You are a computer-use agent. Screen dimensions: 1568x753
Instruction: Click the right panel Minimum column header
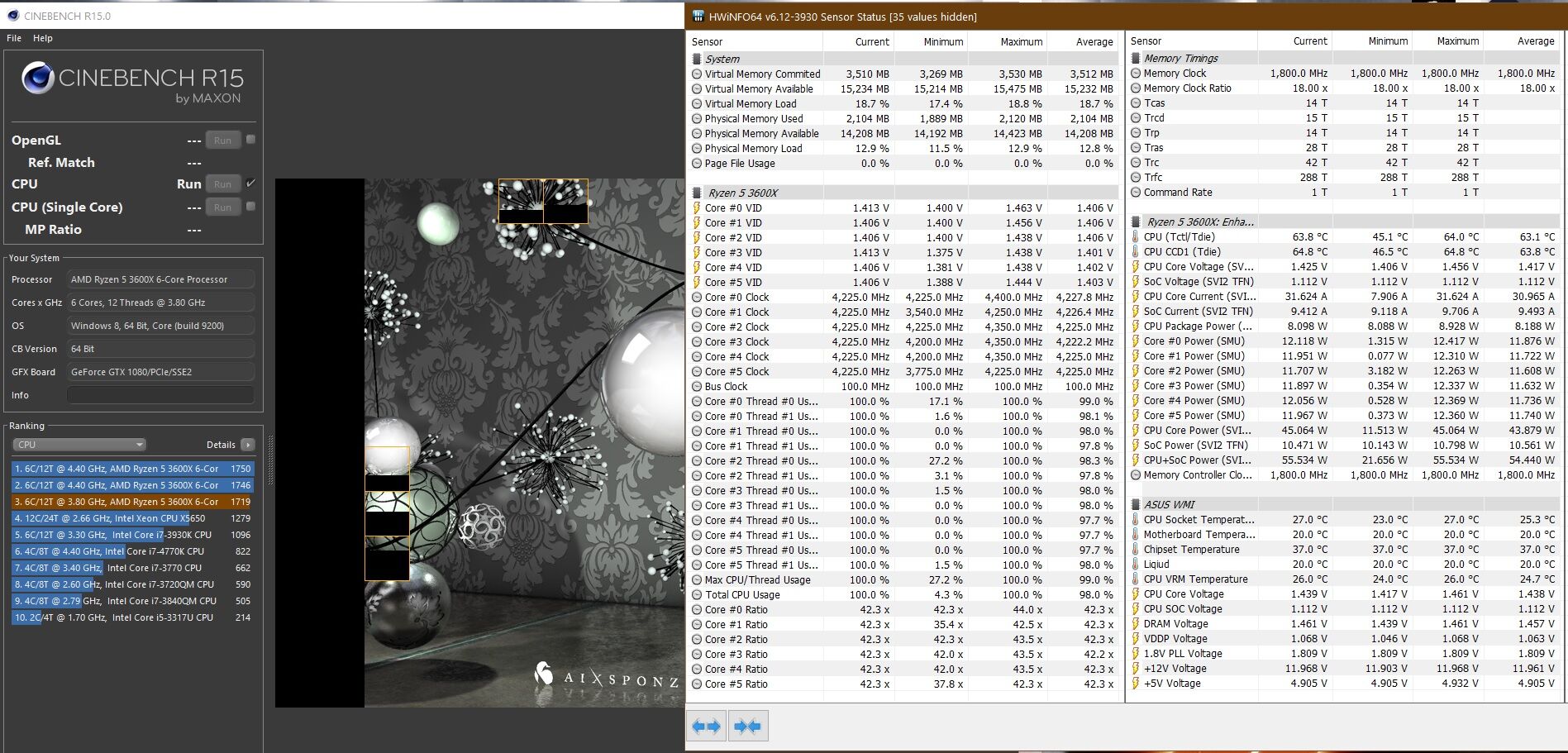[1388, 41]
